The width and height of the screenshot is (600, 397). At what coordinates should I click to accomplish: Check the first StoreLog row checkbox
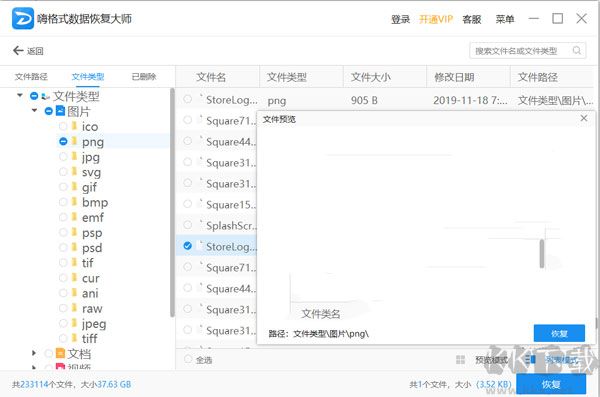pos(188,99)
